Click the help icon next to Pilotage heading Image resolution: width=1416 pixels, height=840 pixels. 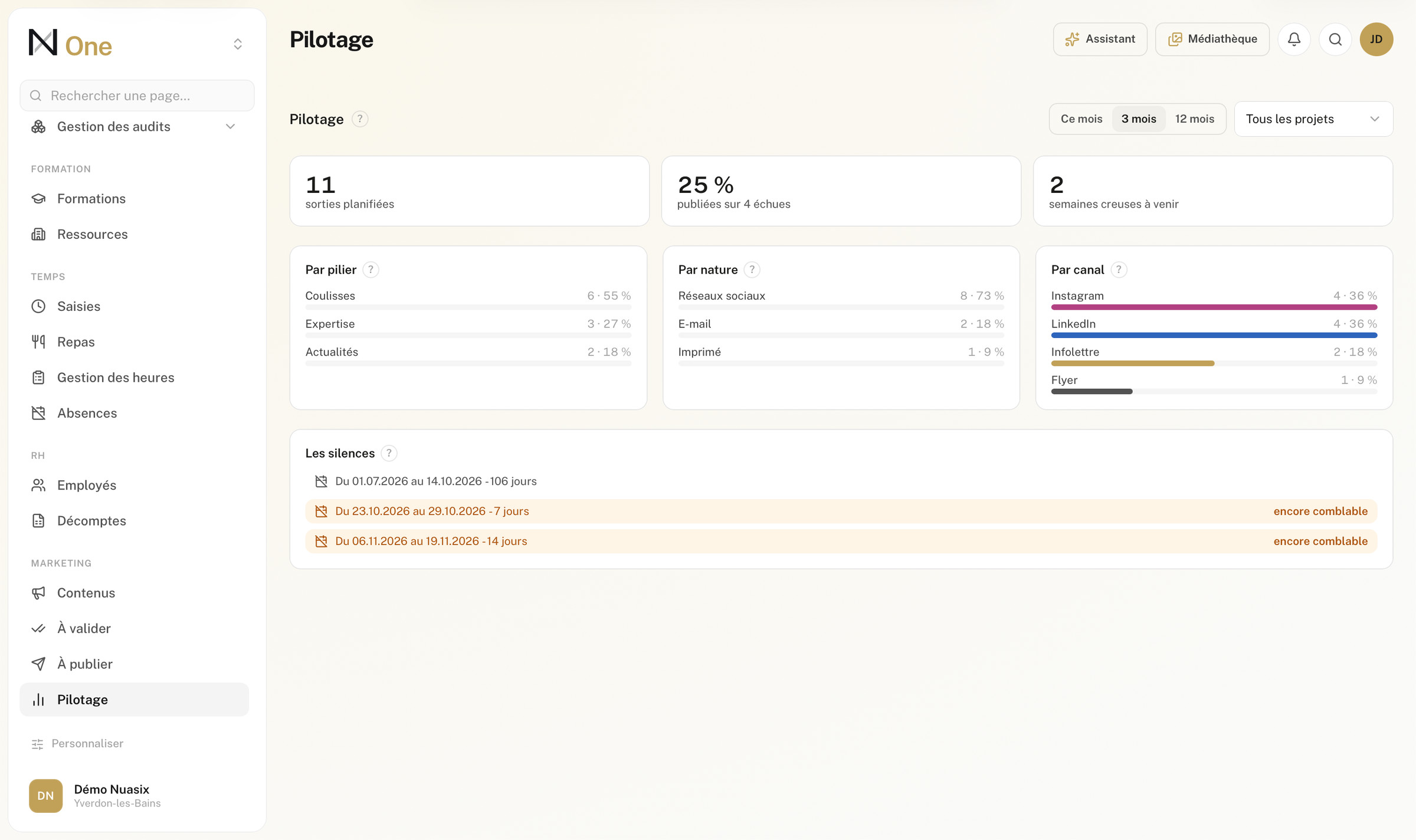[360, 119]
